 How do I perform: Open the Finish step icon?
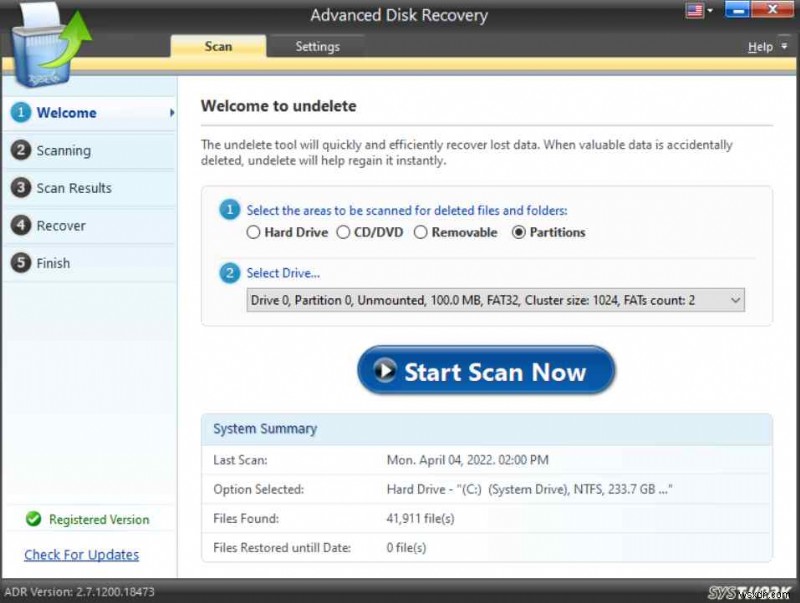click(22, 263)
